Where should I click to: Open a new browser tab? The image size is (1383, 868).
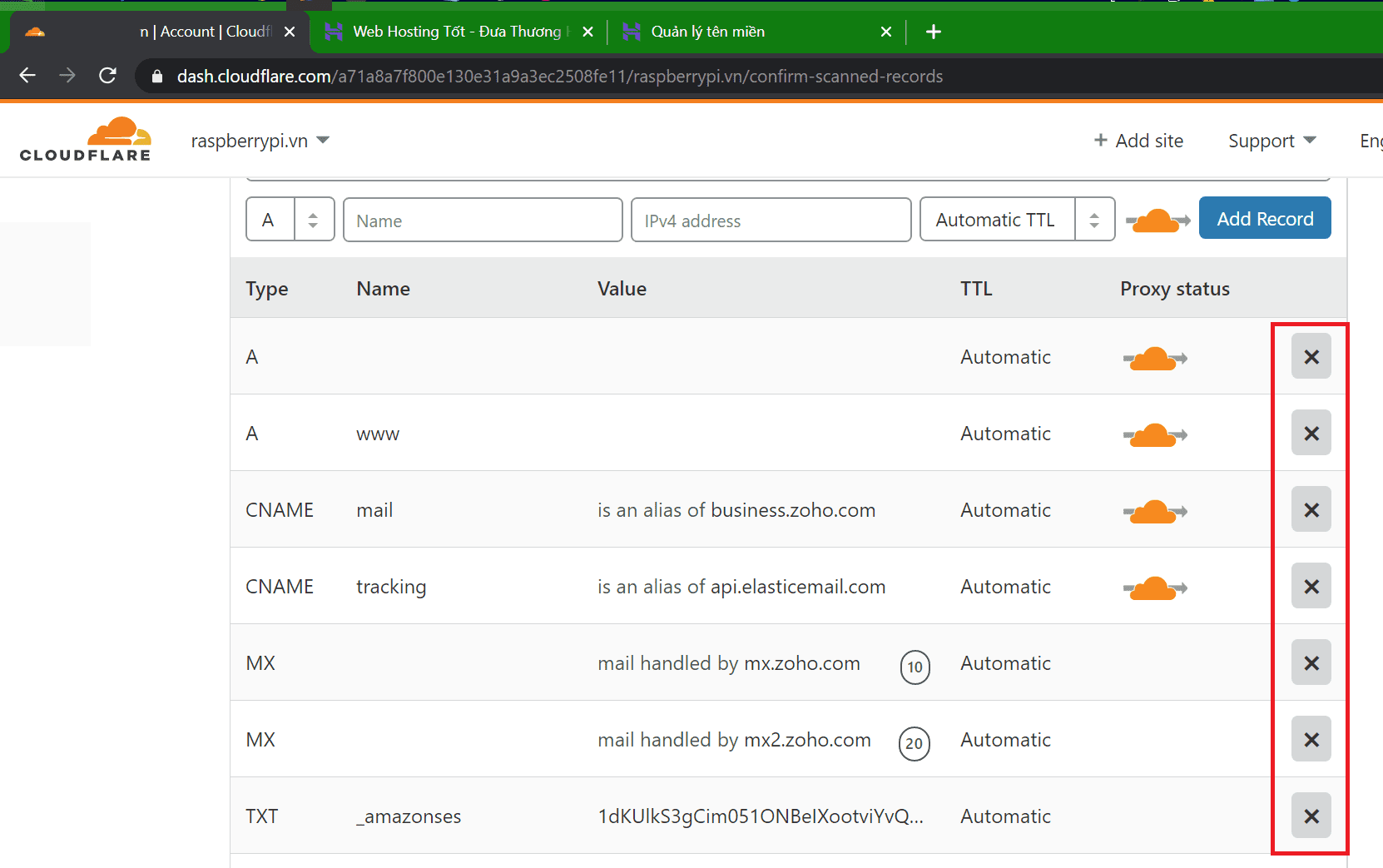tap(934, 32)
